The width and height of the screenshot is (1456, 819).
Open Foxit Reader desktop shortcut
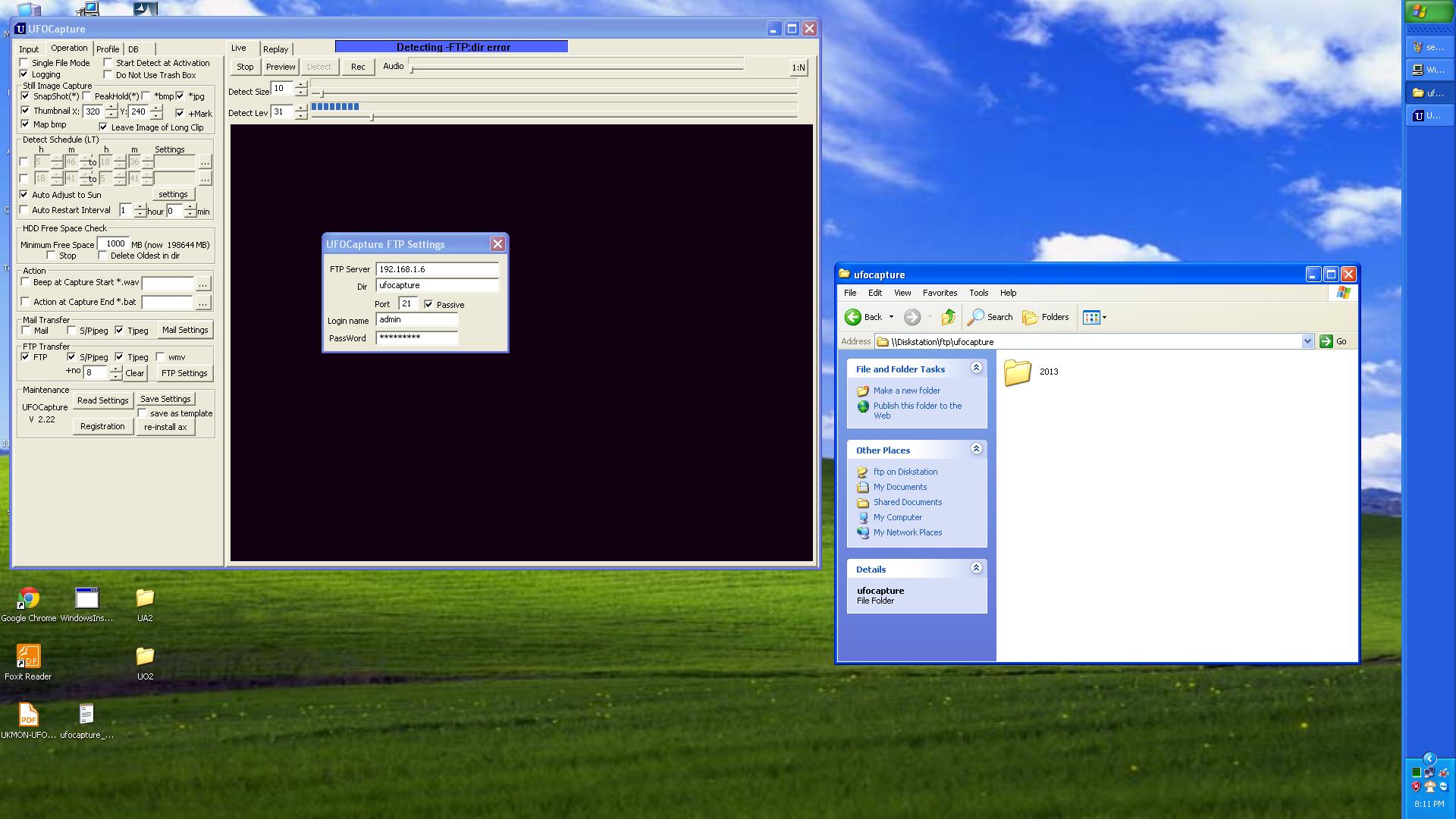[28, 657]
